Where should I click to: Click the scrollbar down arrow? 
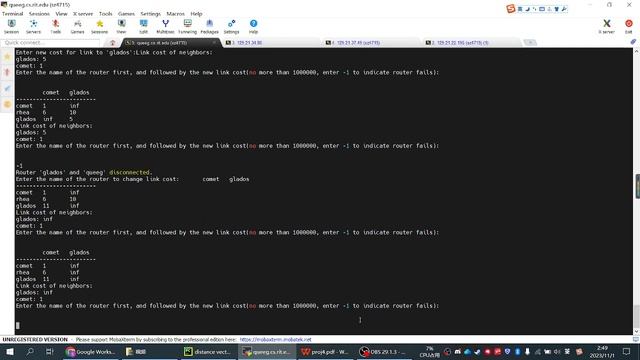pyautogui.click(x=636, y=331)
